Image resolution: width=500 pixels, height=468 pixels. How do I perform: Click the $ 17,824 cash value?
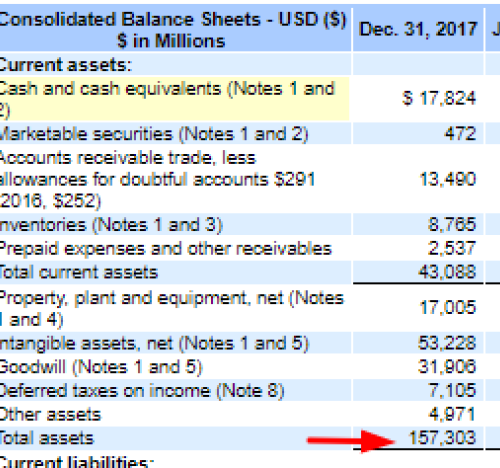(439, 99)
